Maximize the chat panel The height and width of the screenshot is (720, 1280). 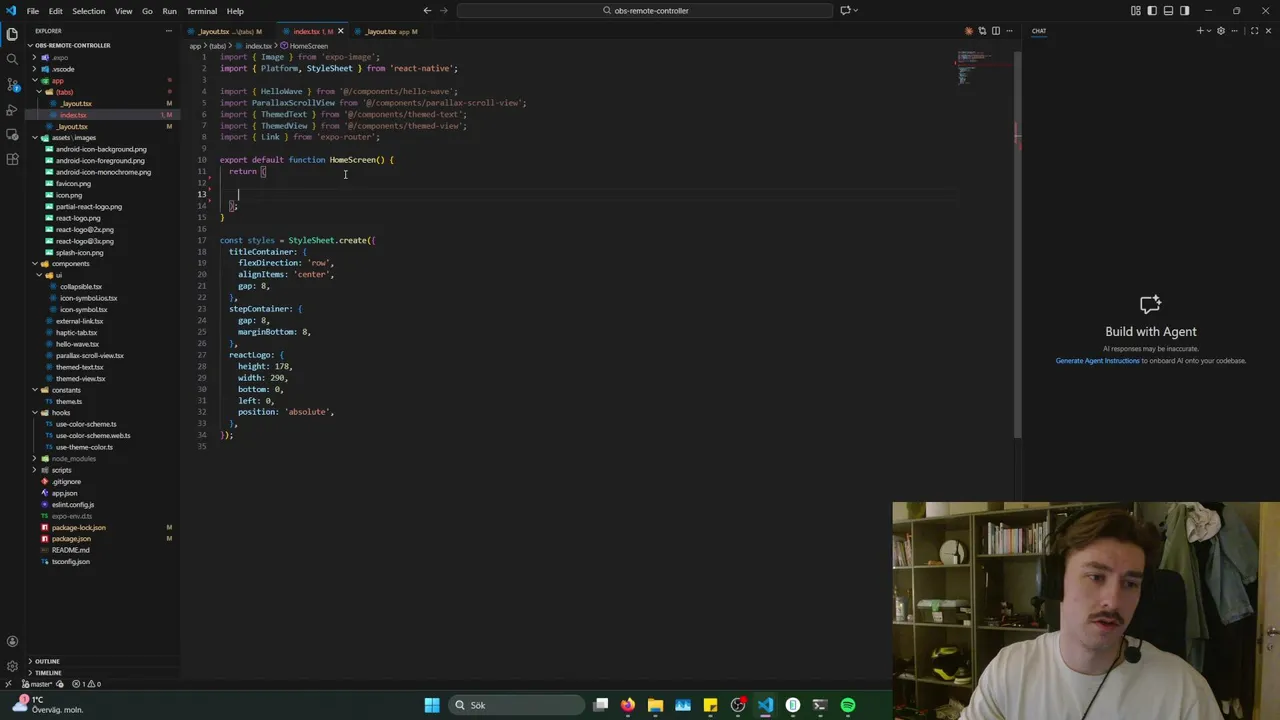pos(1254,31)
